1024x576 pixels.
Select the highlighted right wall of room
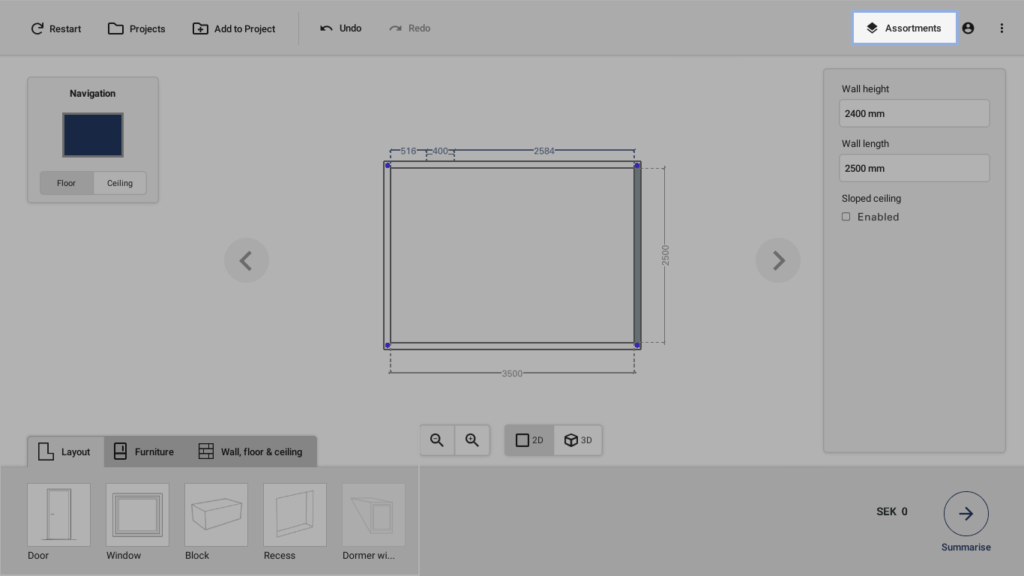[x=637, y=255]
